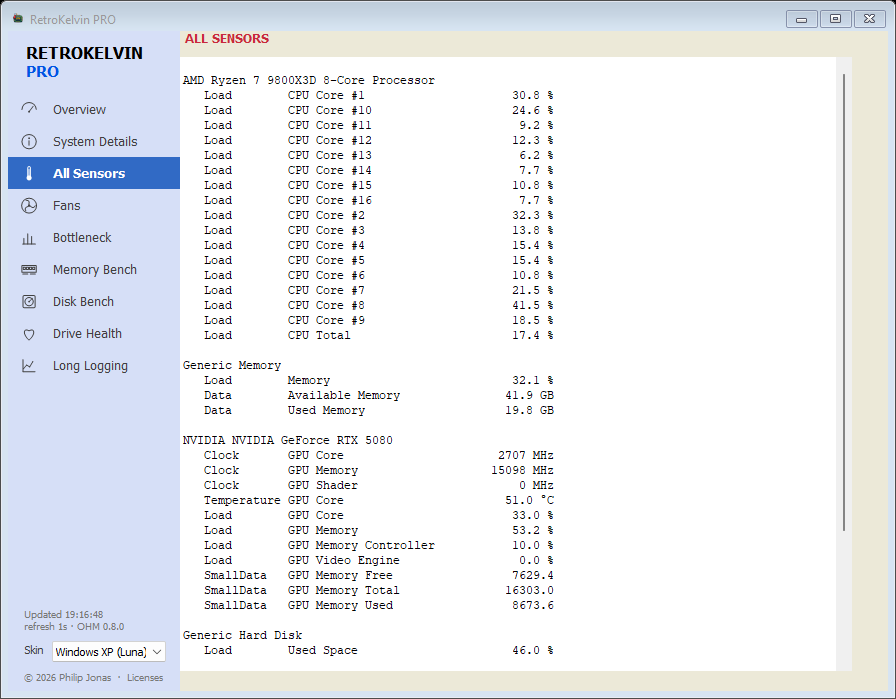This screenshot has height=699, width=896.
Task: Click the GPU Core clock 2707 MHz row
Action: [378, 455]
